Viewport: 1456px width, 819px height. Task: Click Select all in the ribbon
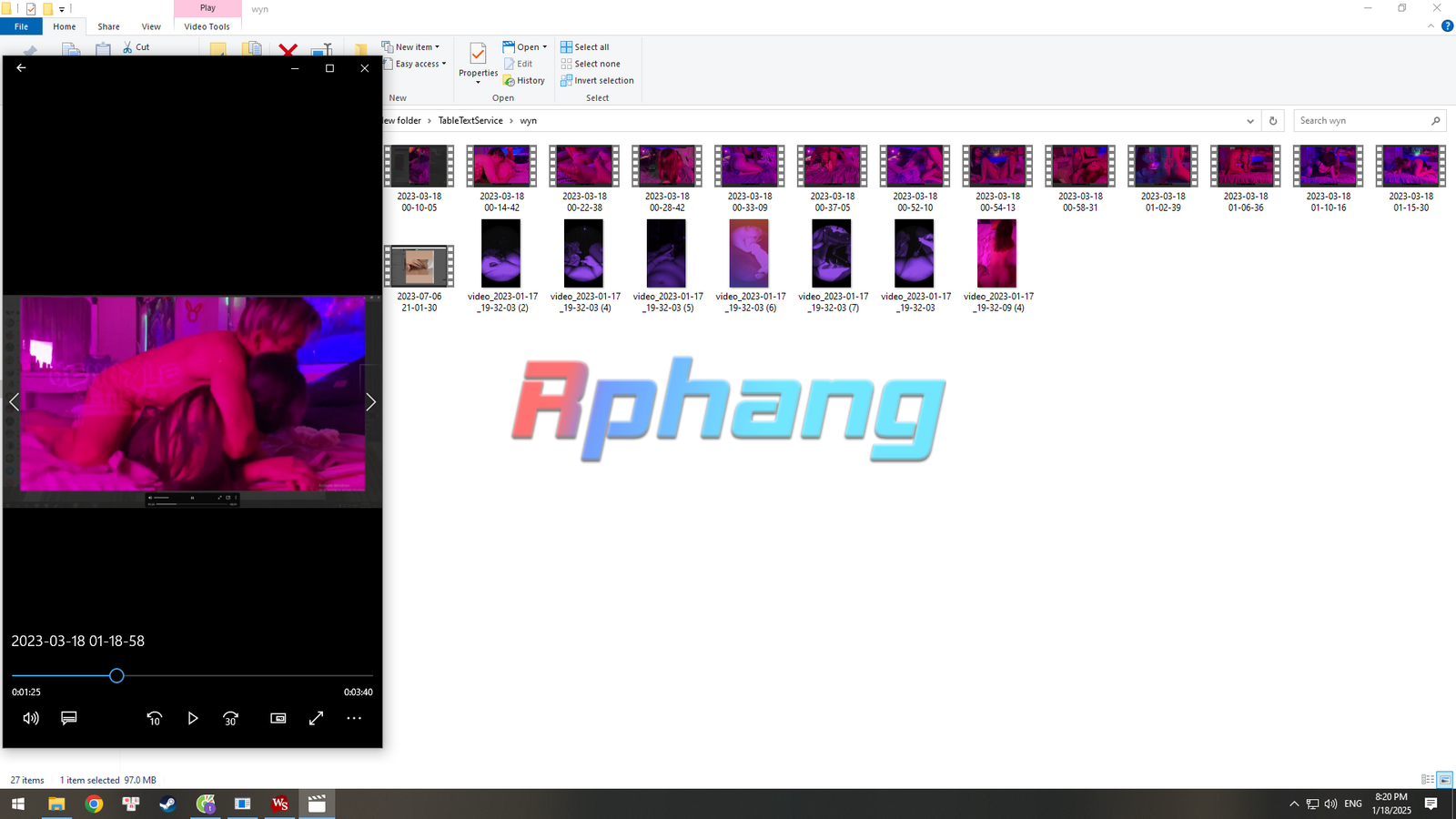[585, 47]
